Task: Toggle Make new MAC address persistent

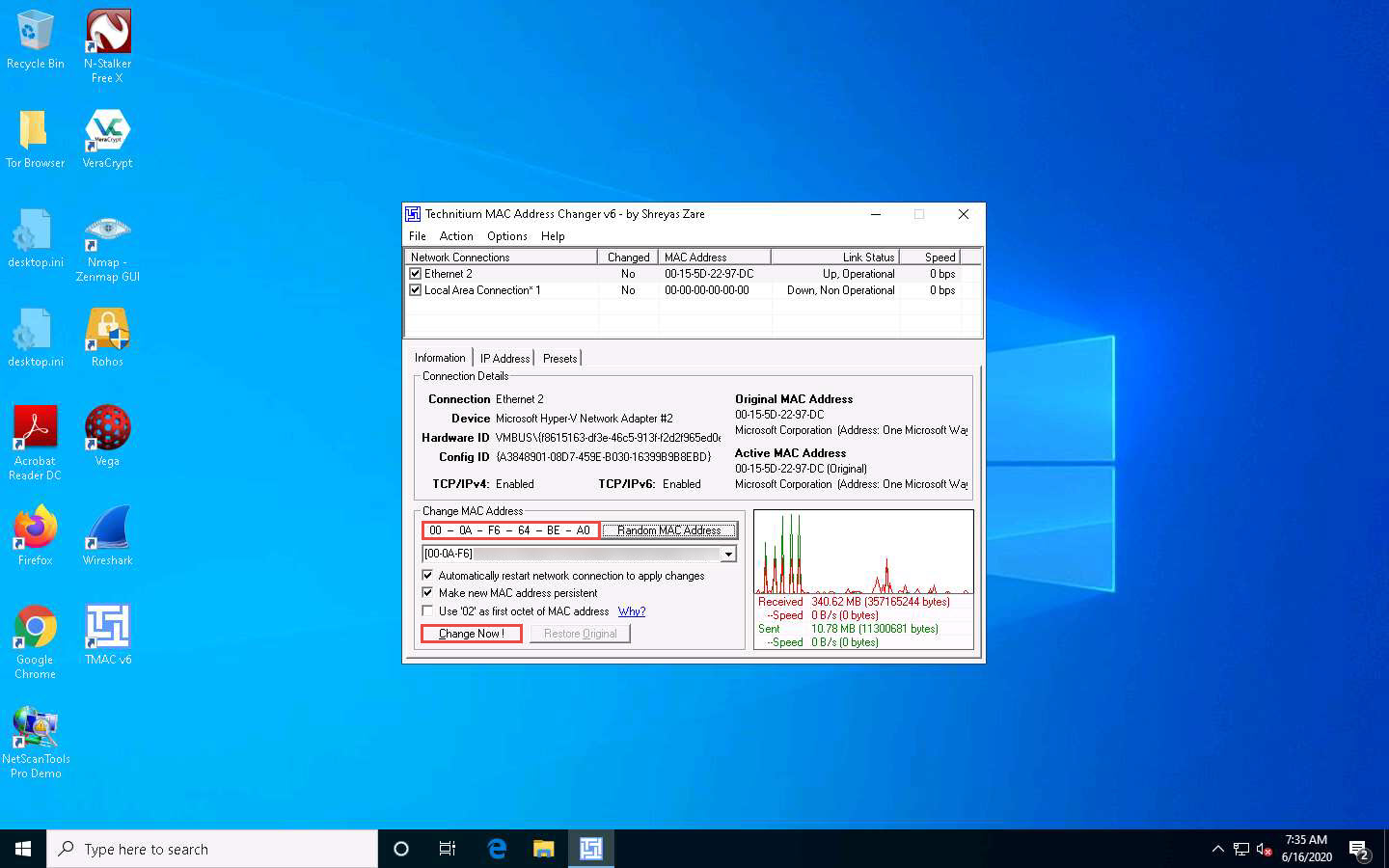Action: point(428,593)
